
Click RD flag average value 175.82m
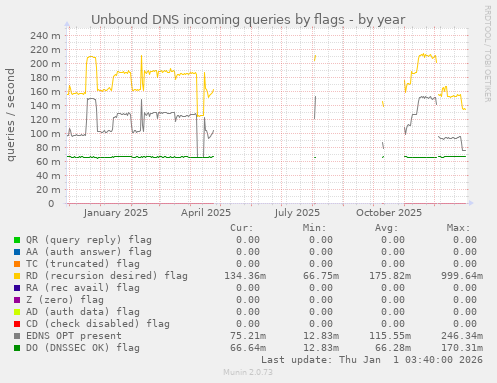pos(390,276)
